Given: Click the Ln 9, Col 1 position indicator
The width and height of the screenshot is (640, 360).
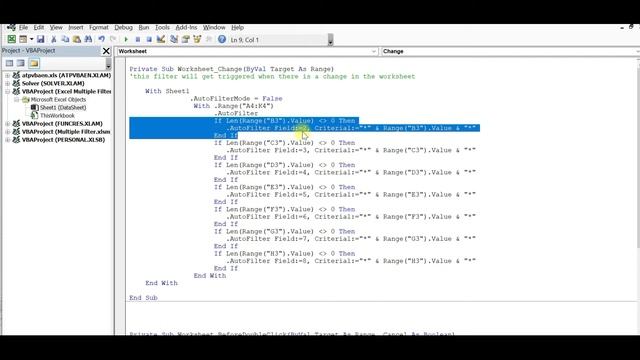Looking at the screenshot, I should (x=245, y=40).
